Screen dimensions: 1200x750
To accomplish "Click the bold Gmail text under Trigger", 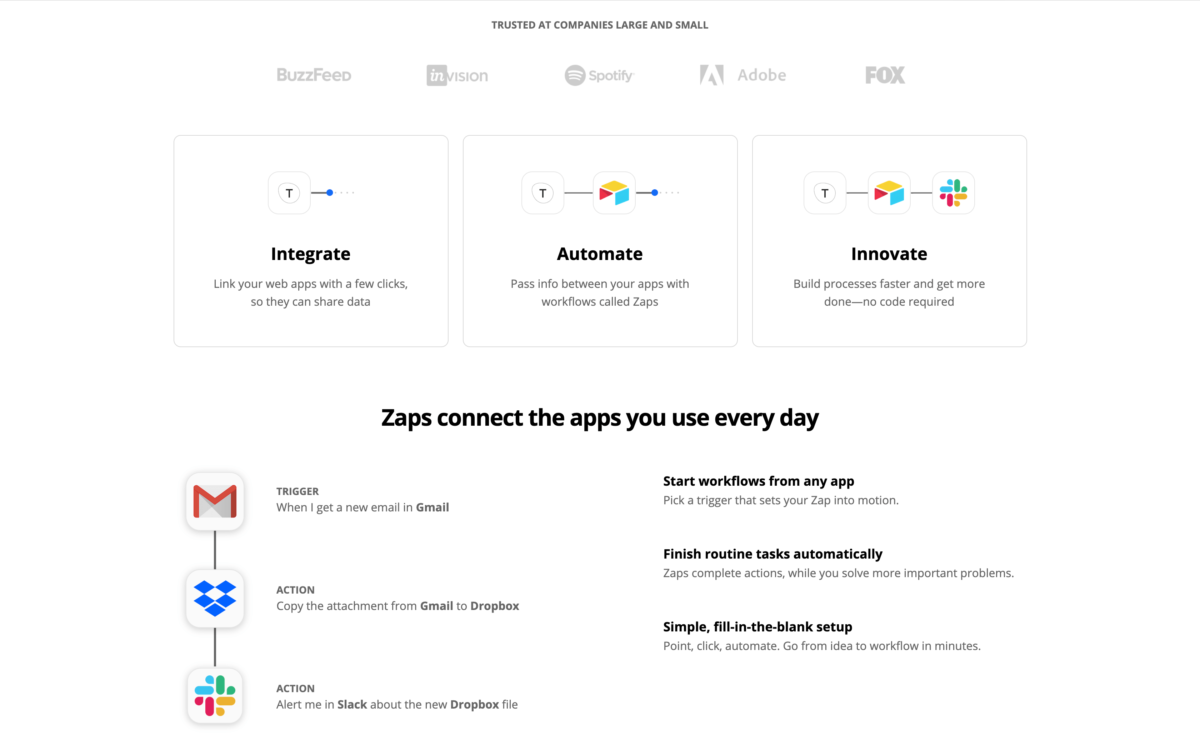I will (x=433, y=507).
